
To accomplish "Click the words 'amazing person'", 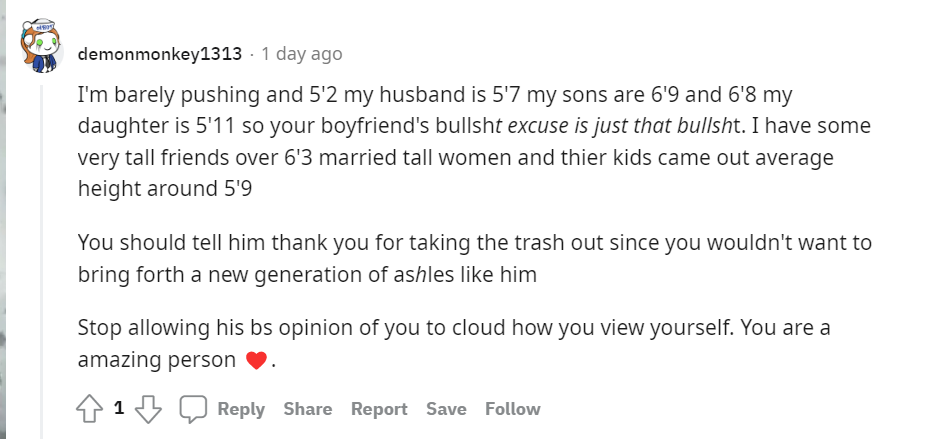I will [157, 361].
